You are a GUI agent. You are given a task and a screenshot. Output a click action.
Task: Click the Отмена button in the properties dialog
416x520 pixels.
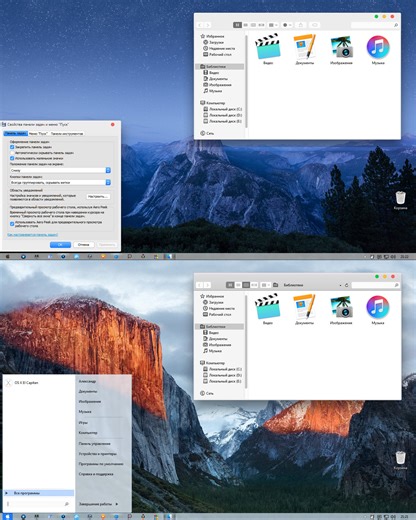coord(83,244)
